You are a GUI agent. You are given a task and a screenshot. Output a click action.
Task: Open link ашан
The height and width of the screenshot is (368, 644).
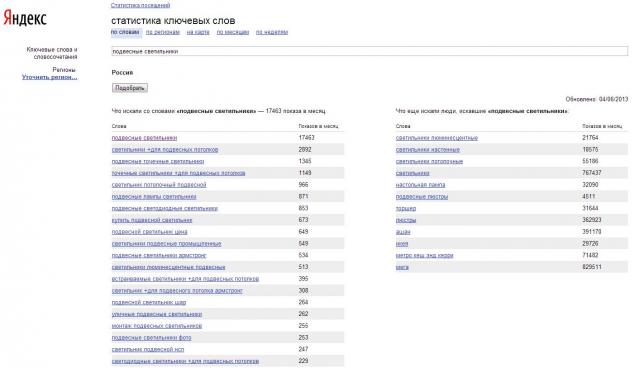(403, 232)
